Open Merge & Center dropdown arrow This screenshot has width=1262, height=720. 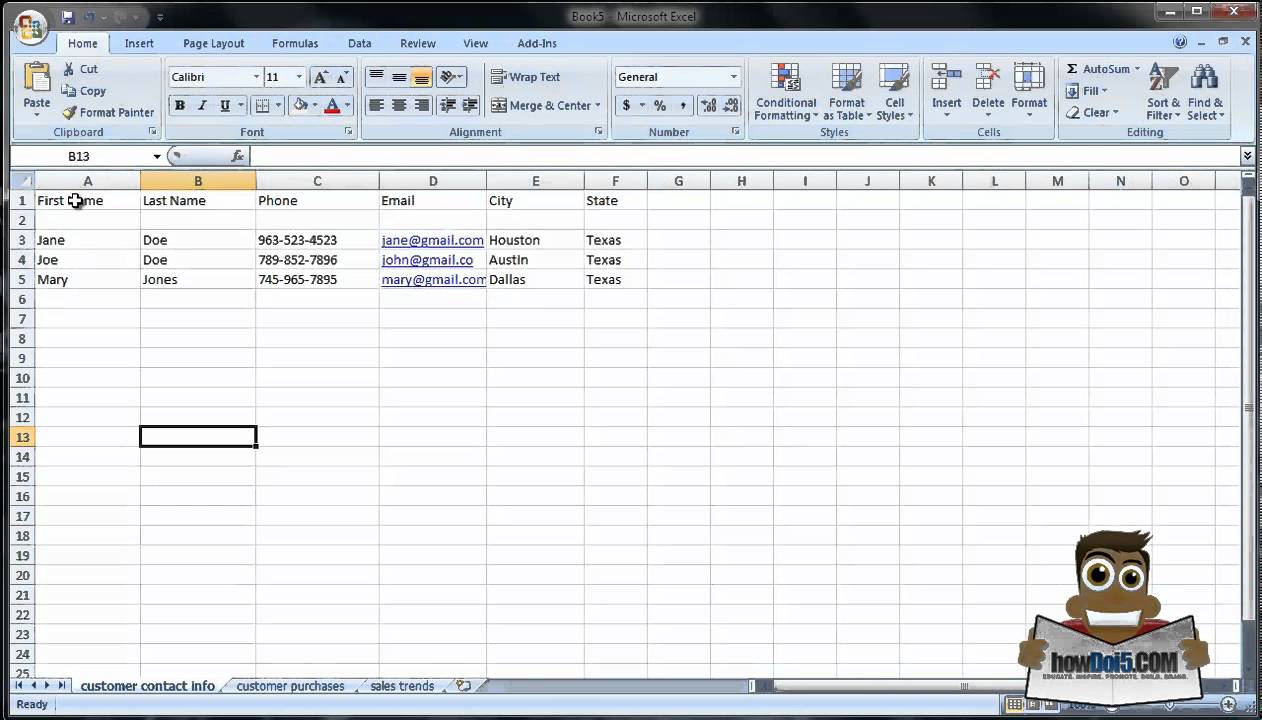(x=598, y=105)
